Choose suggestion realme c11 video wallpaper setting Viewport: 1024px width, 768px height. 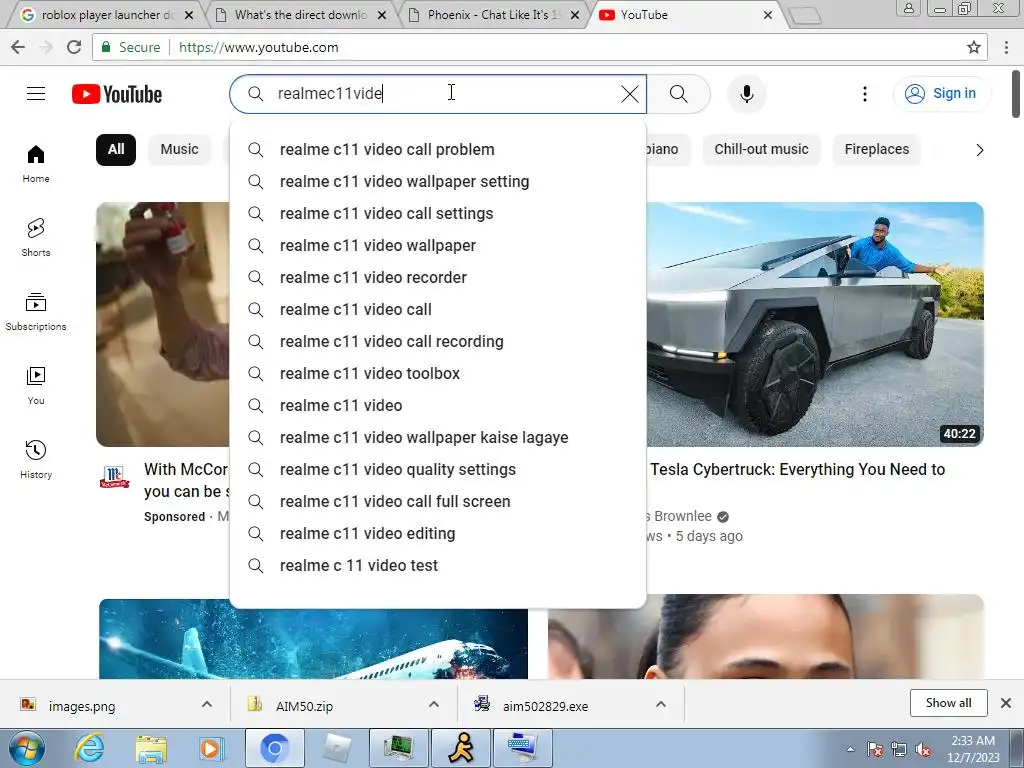[x=438, y=182]
